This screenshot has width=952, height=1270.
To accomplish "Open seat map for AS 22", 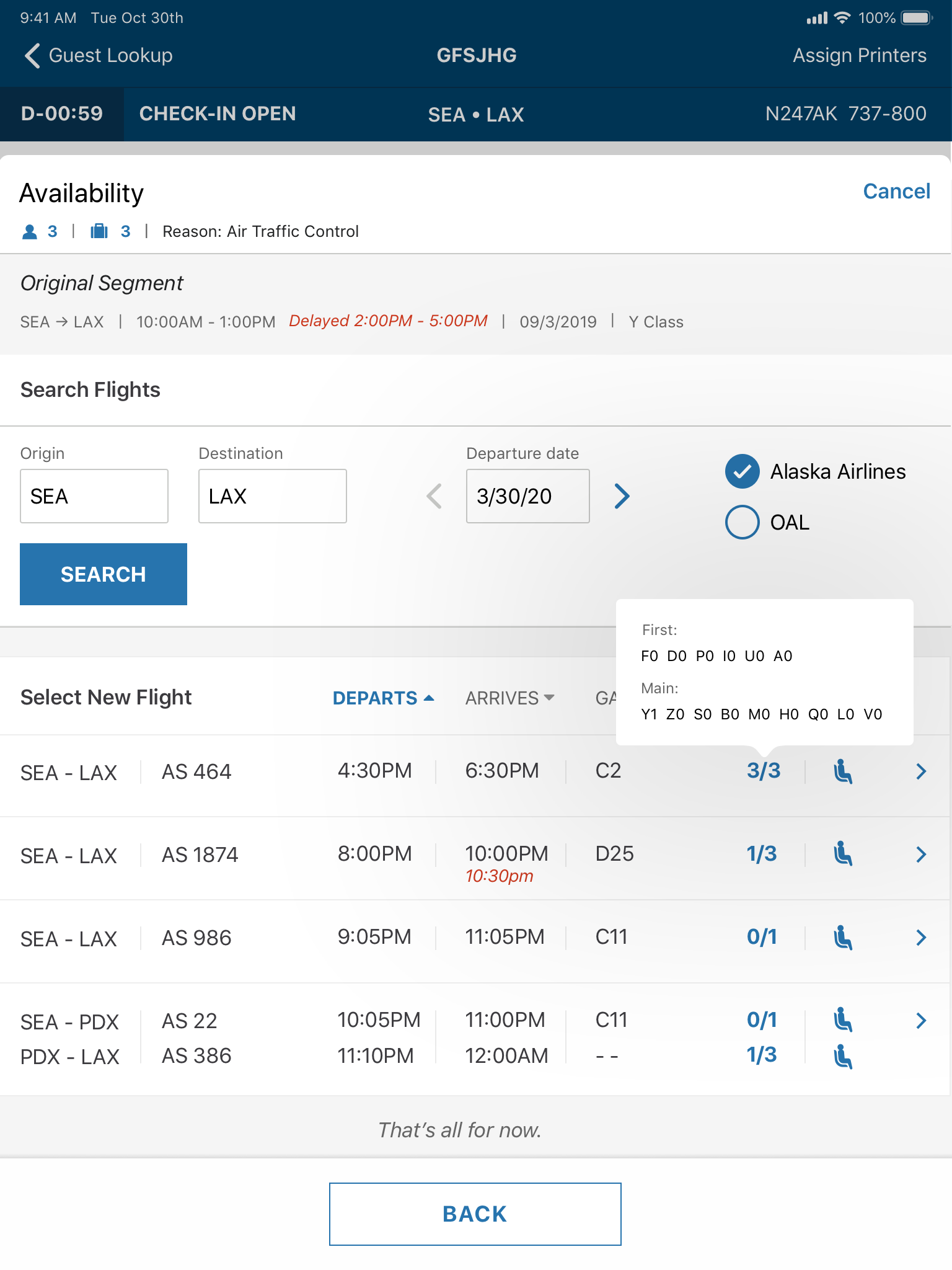I will (842, 1020).
